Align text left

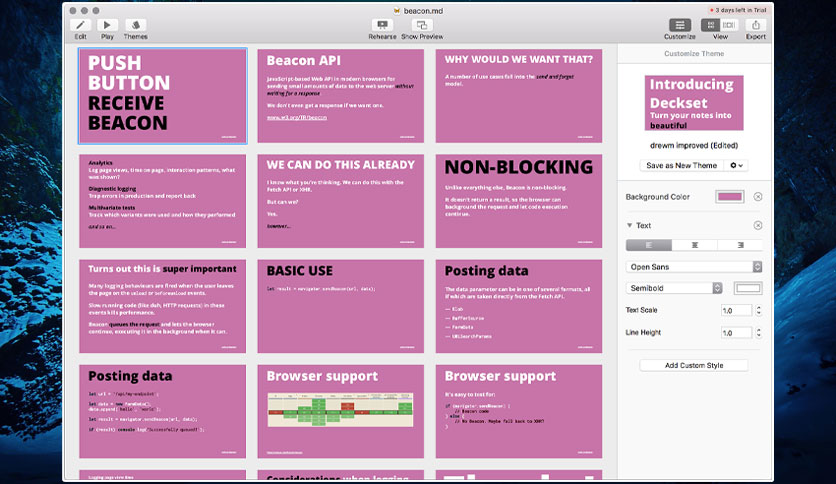pos(648,245)
